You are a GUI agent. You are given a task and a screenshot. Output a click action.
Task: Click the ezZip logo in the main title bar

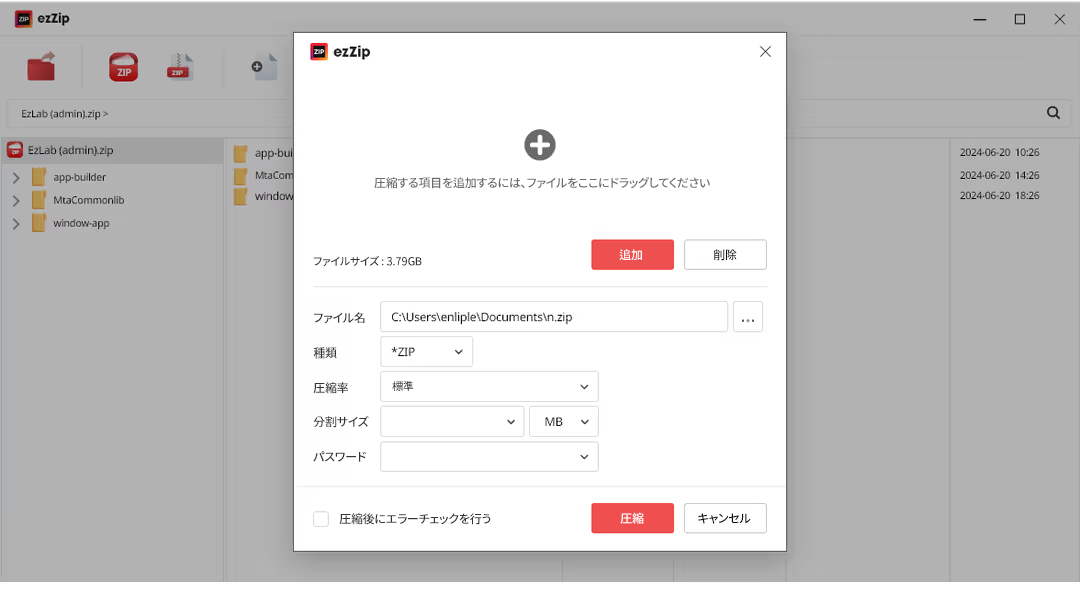click(x=42, y=19)
